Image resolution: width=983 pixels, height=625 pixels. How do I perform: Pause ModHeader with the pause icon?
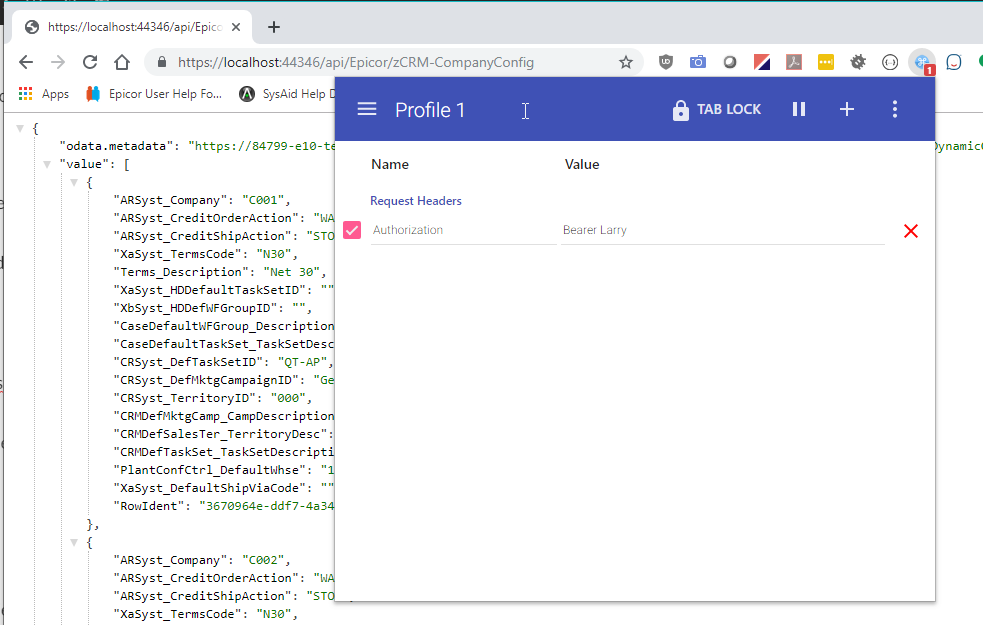[x=799, y=109]
